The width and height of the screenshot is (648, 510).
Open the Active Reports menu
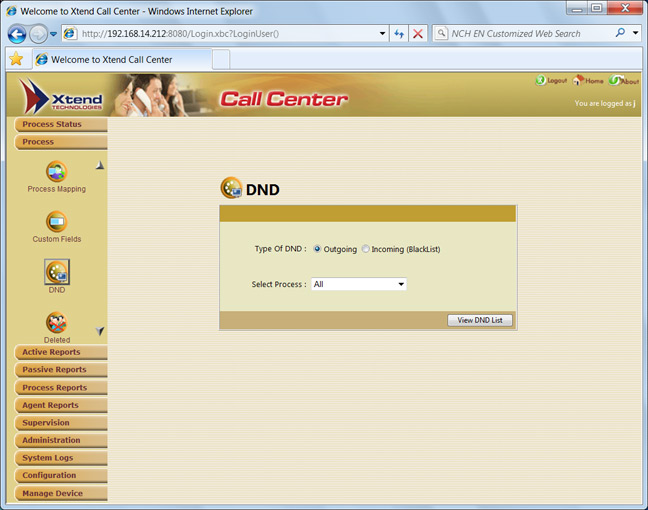tap(61, 352)
